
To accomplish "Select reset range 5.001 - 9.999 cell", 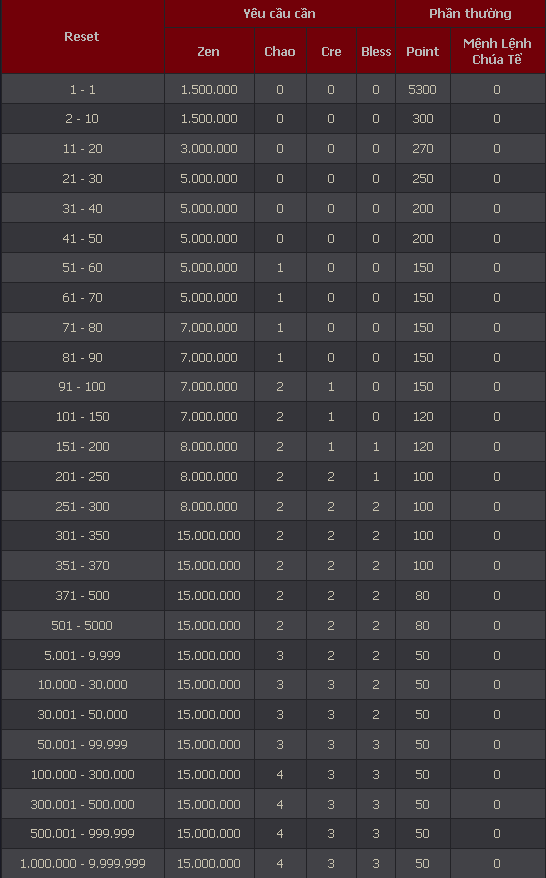I will tap(82, 655).
